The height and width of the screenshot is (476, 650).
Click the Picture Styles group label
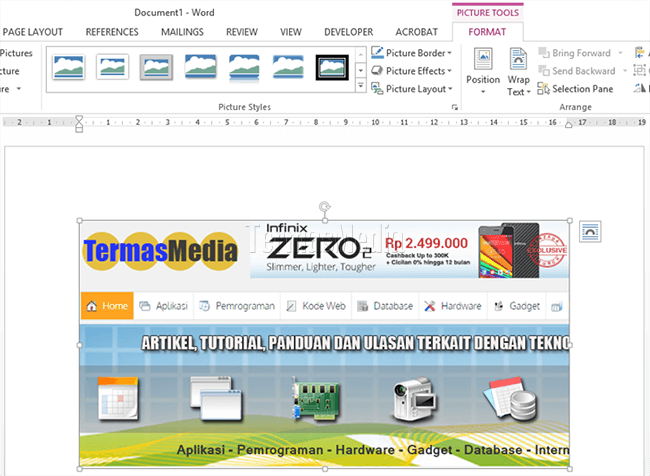pos(245,107)
